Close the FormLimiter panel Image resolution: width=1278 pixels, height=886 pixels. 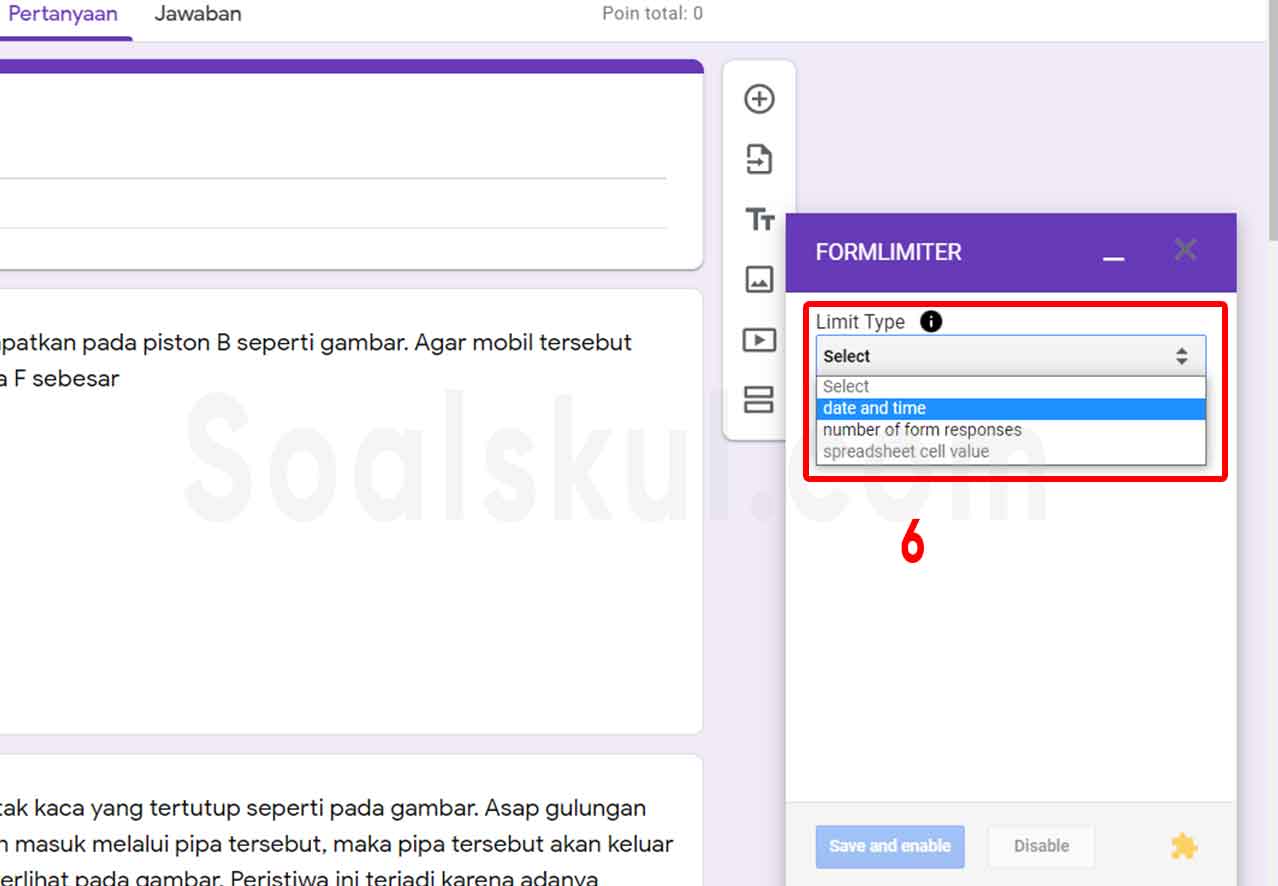point(1185,249)
